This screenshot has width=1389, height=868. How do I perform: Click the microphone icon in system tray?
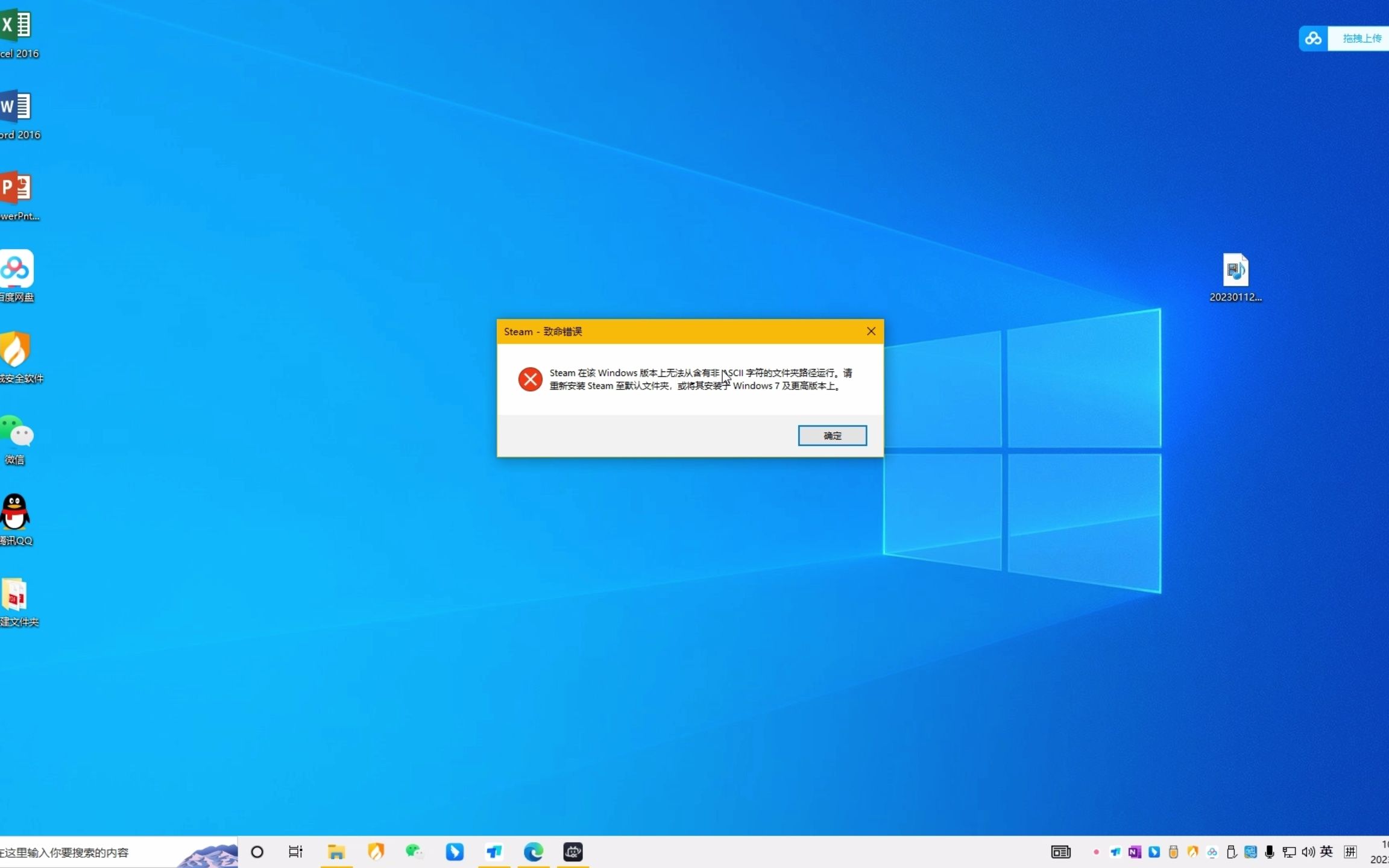pos(1270,852)
